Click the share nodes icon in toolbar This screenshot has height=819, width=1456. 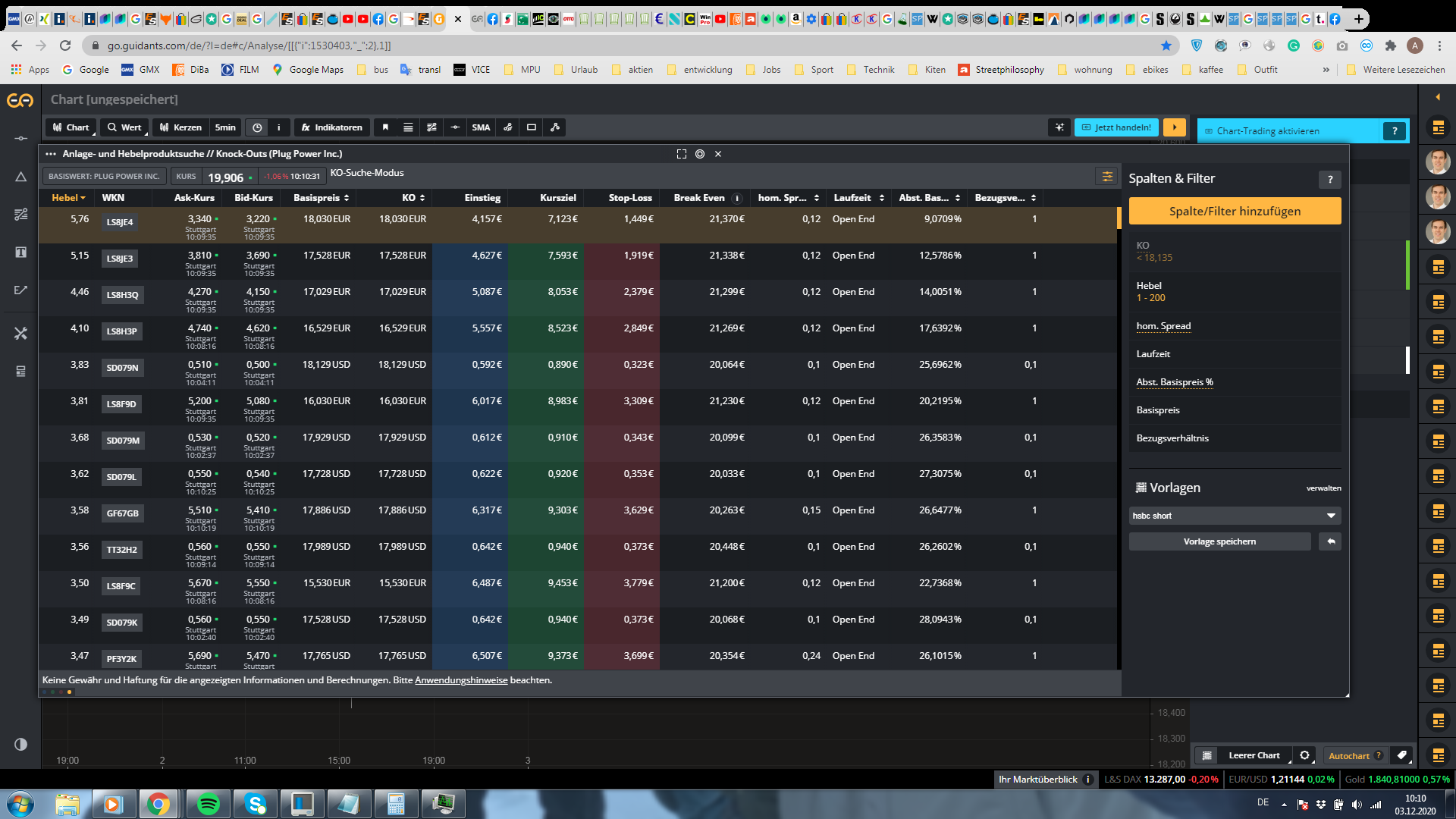click(555, 127)
